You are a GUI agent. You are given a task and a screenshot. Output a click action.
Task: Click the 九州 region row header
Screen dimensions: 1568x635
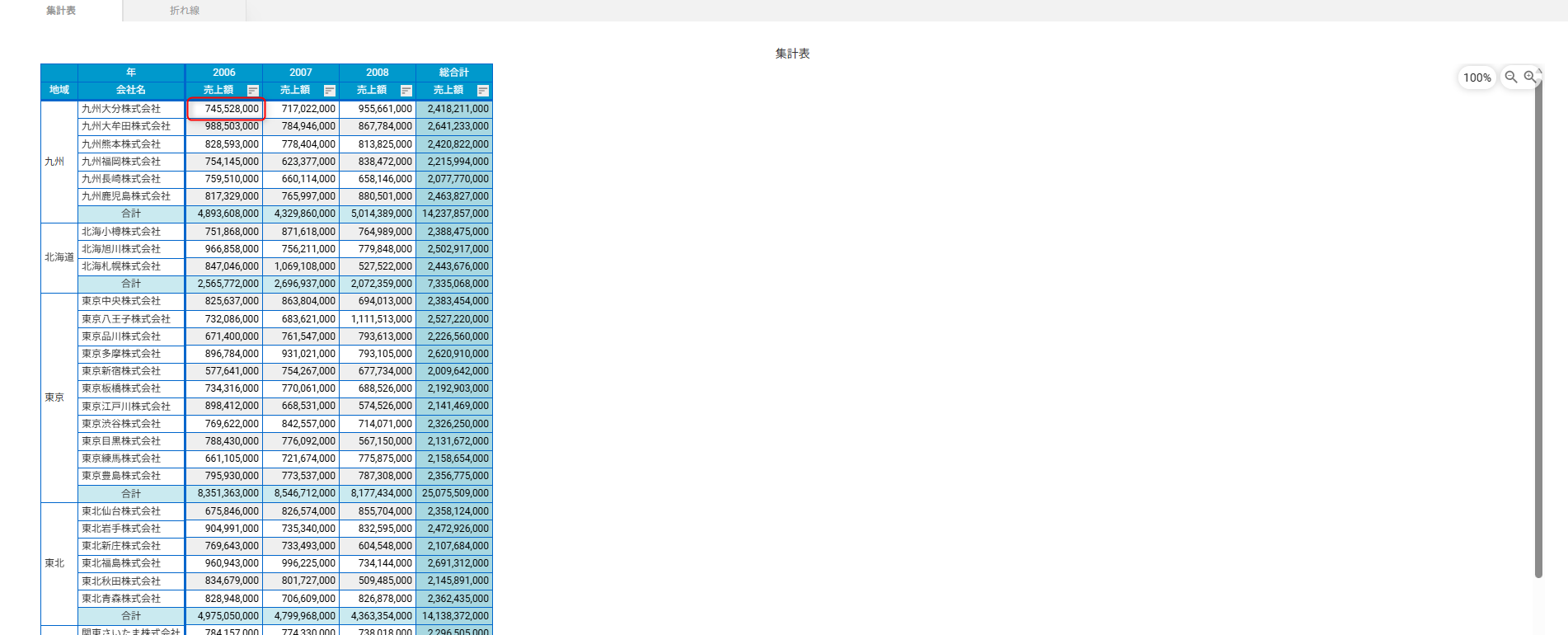click(54, 162)
